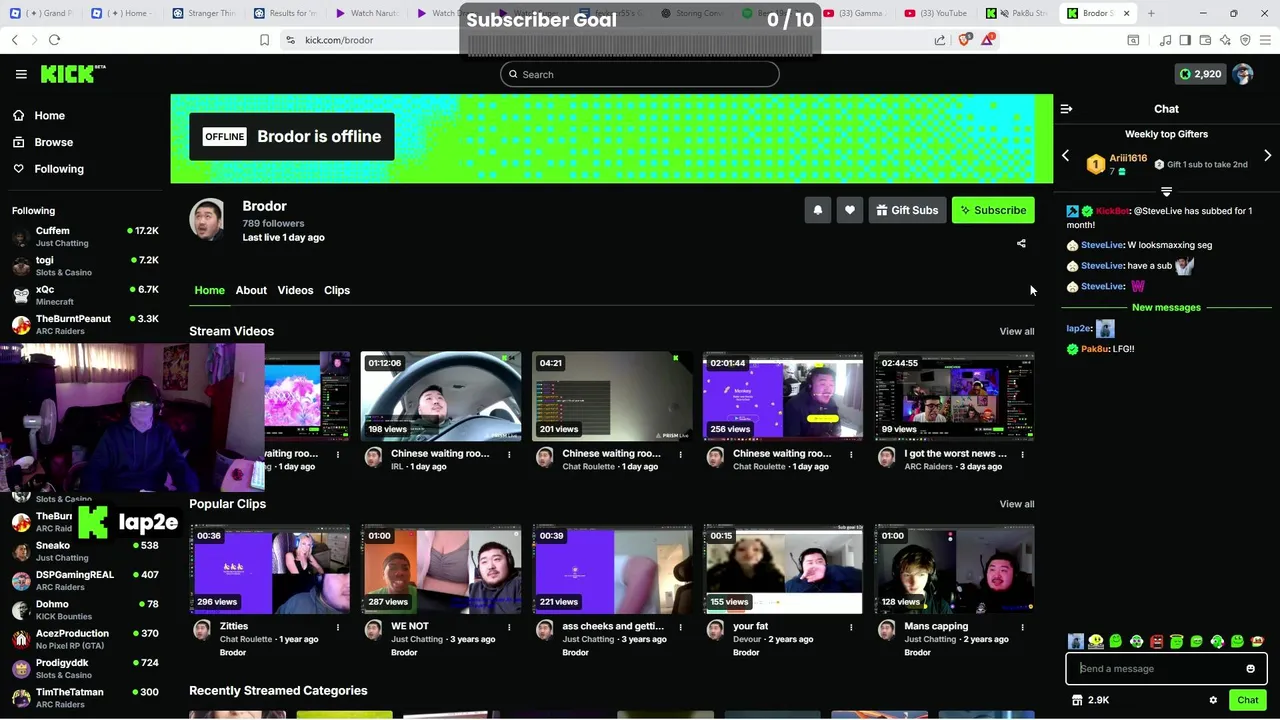Go to Home in sidebar

(x=49, y=115)
